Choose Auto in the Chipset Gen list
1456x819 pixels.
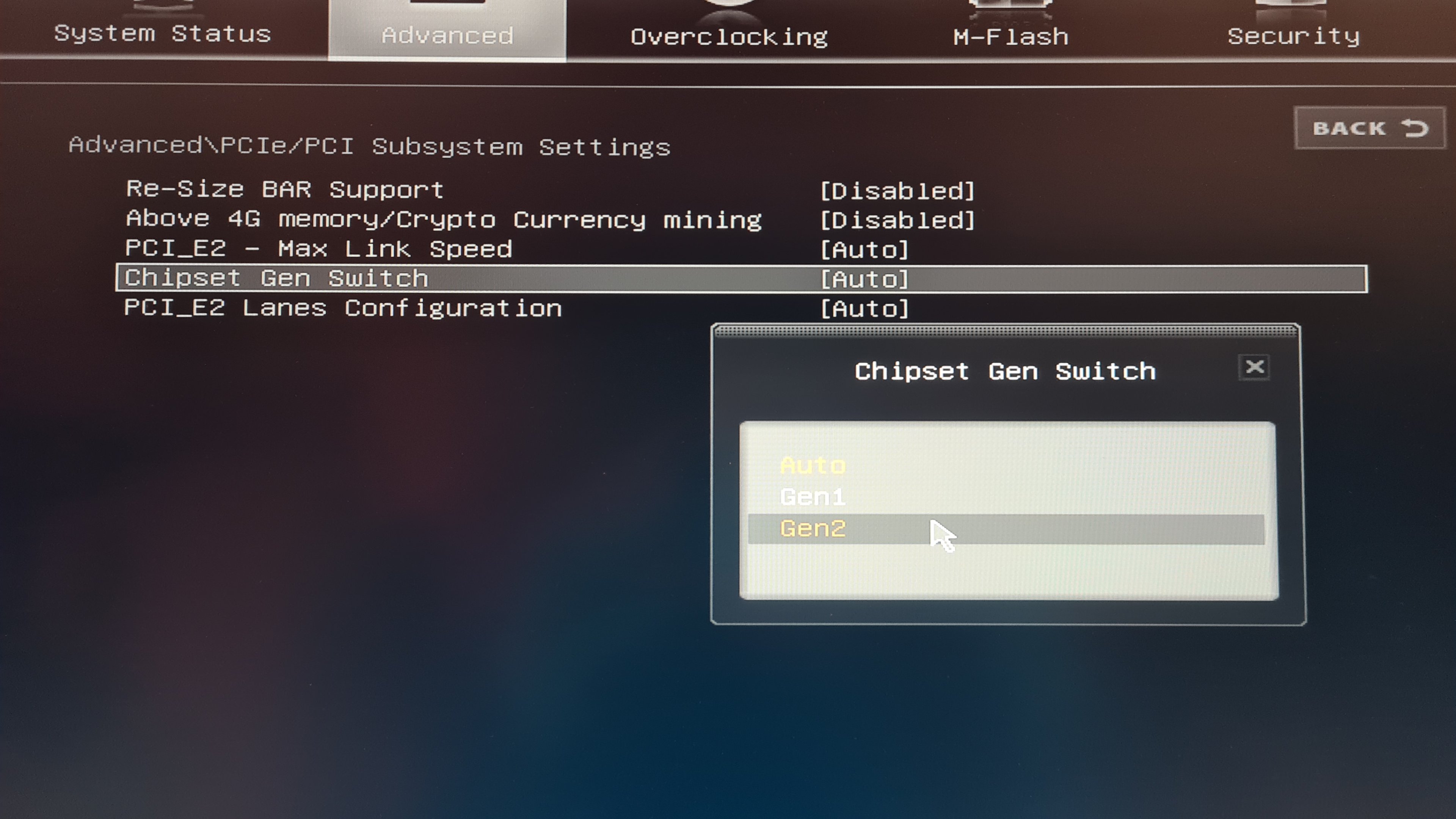click(x=813, y=466)
